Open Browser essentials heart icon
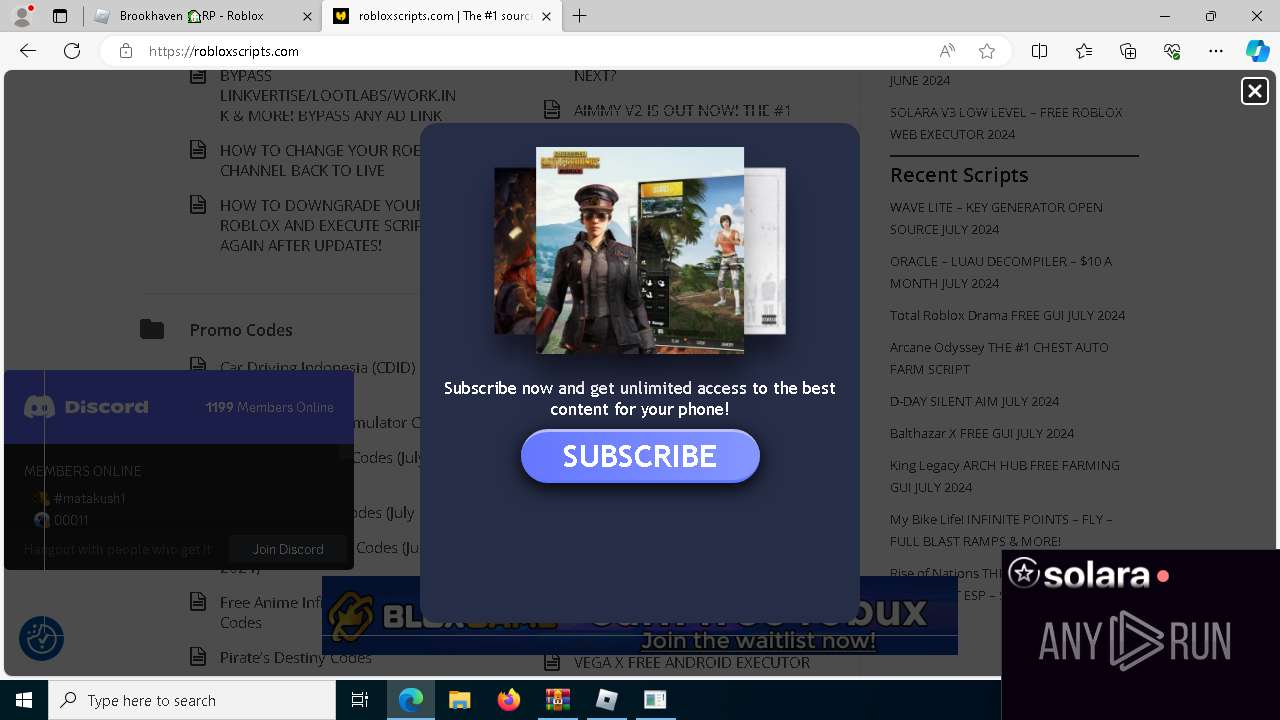Screen dimensions: 1280x720 tap(1172, 51)
